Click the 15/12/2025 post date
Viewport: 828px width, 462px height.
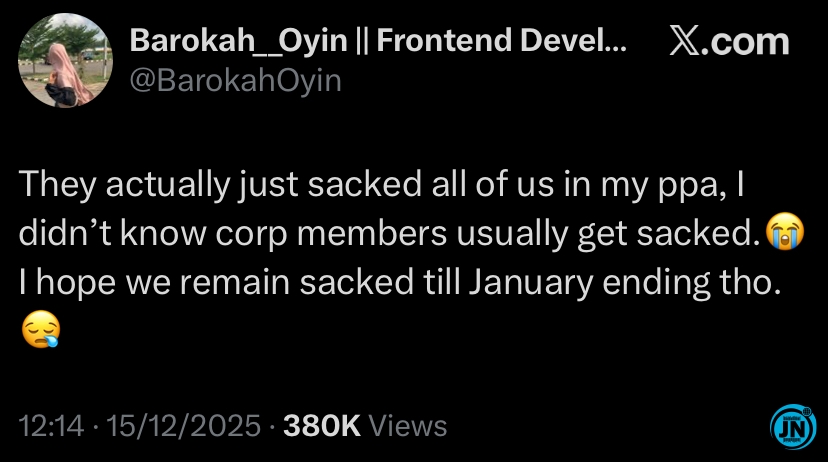[184, 426]
